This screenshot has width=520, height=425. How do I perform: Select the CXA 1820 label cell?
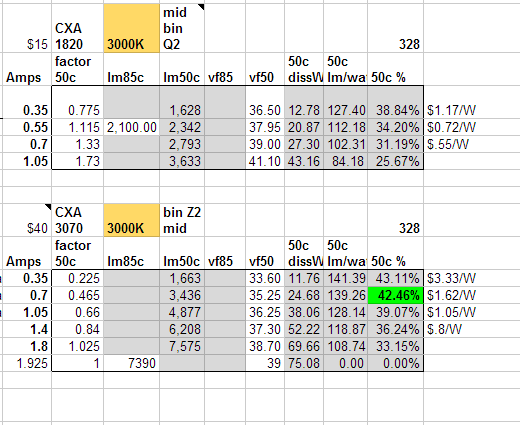78,28
